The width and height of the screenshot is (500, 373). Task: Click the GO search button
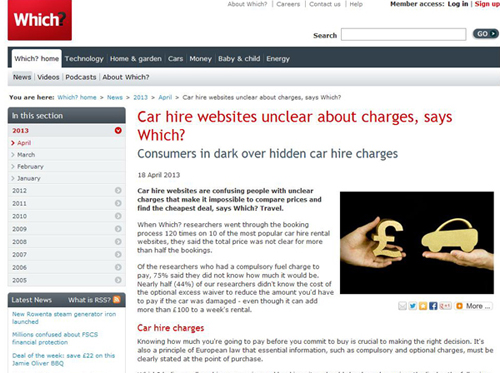(486, 34)
